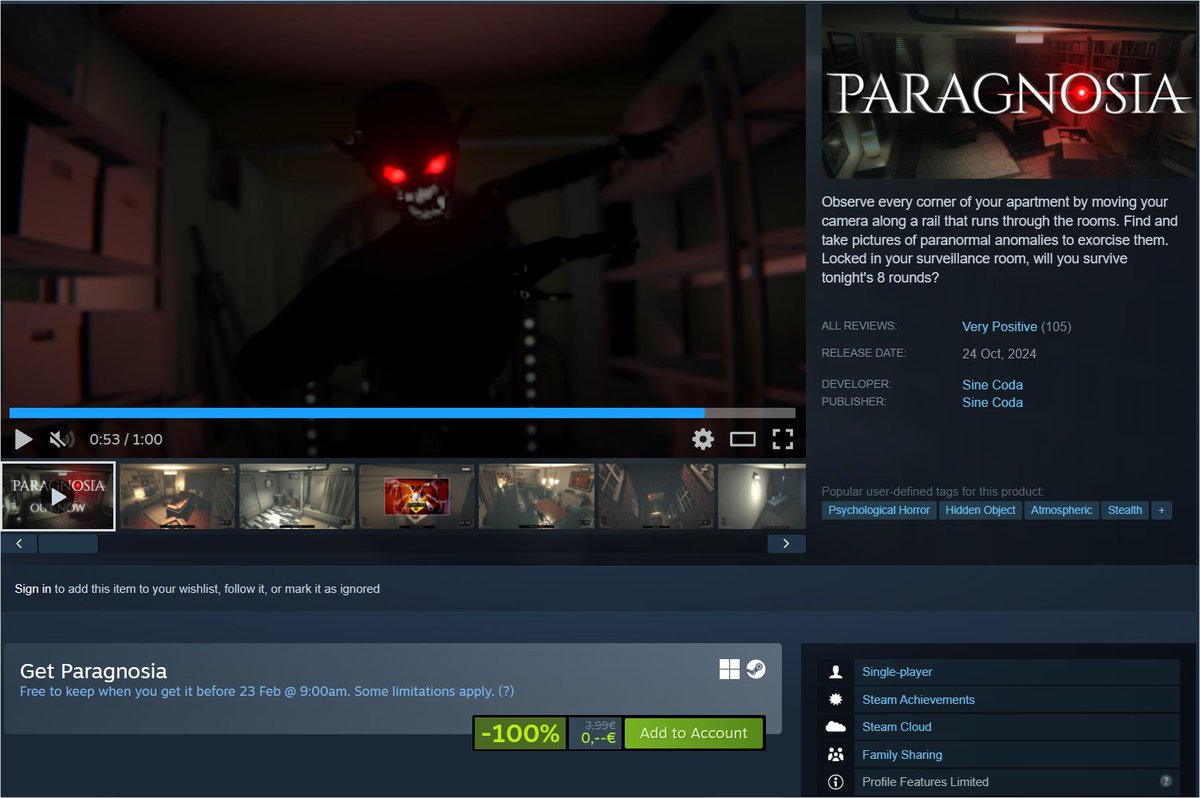This screenshot has width=1200, height=798.
Task: Click the Steam Cloud icon
Action: coord(836,727)
